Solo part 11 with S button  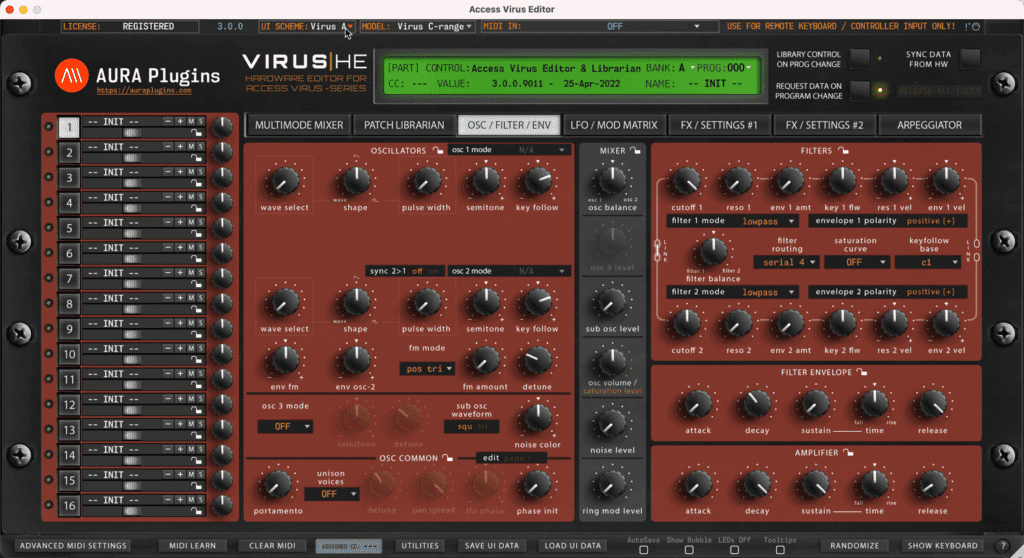(x=200, y=374)
